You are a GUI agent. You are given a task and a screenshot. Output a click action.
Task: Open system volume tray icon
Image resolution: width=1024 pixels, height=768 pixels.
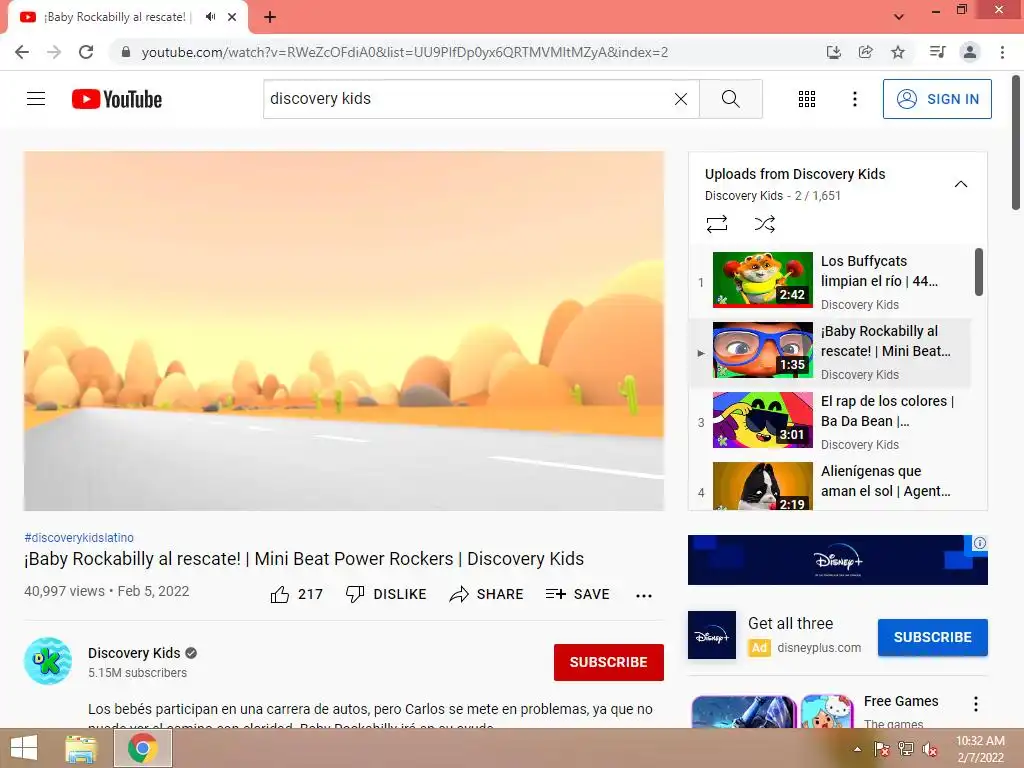(930, 749)
